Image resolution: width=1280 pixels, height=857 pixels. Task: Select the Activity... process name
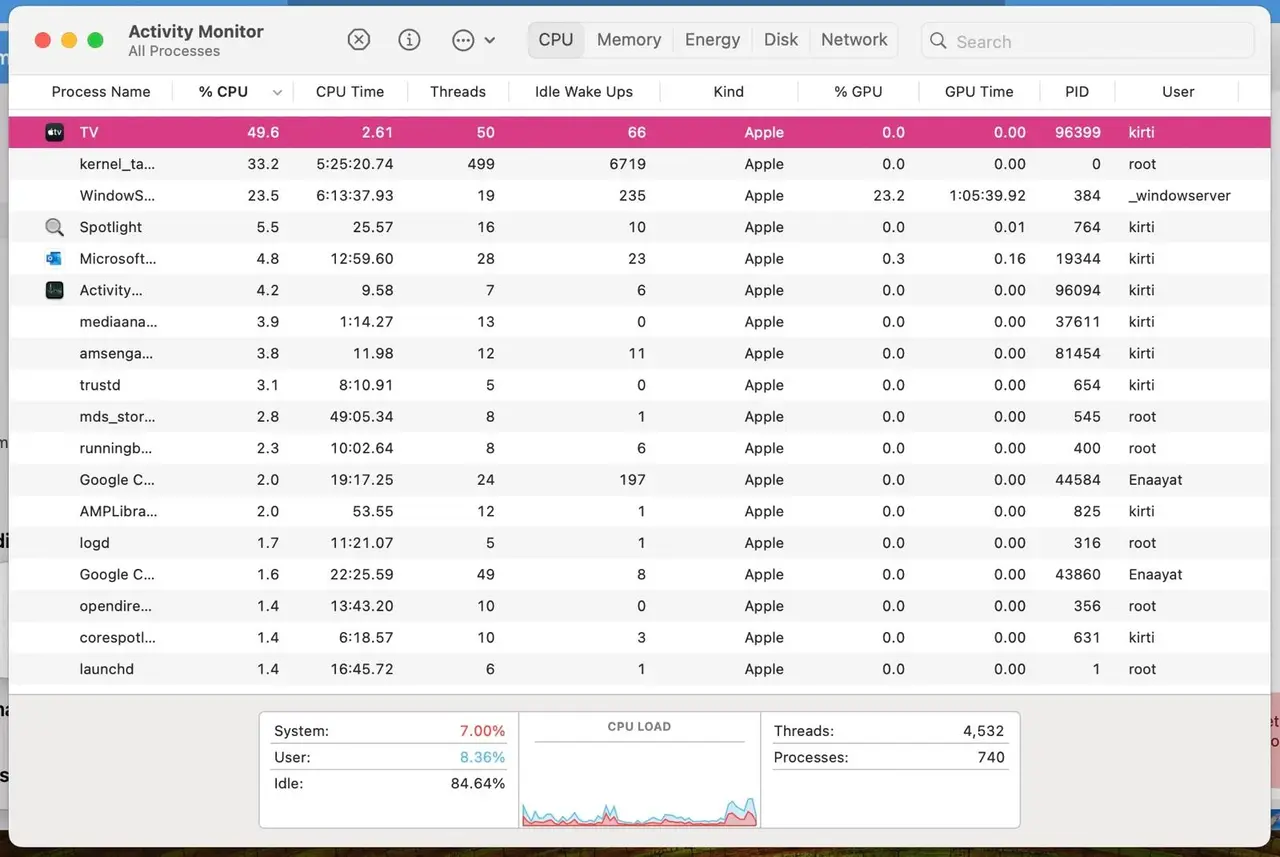[111, 290]
